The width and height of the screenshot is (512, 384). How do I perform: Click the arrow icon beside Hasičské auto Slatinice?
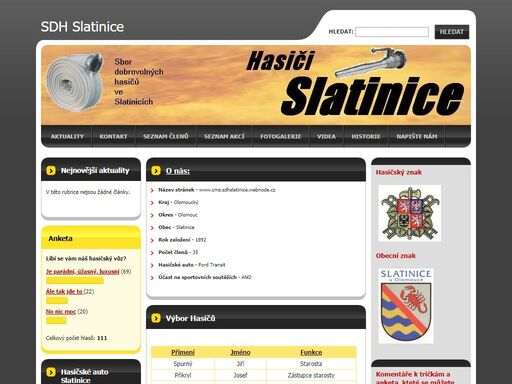click(51, 372)
